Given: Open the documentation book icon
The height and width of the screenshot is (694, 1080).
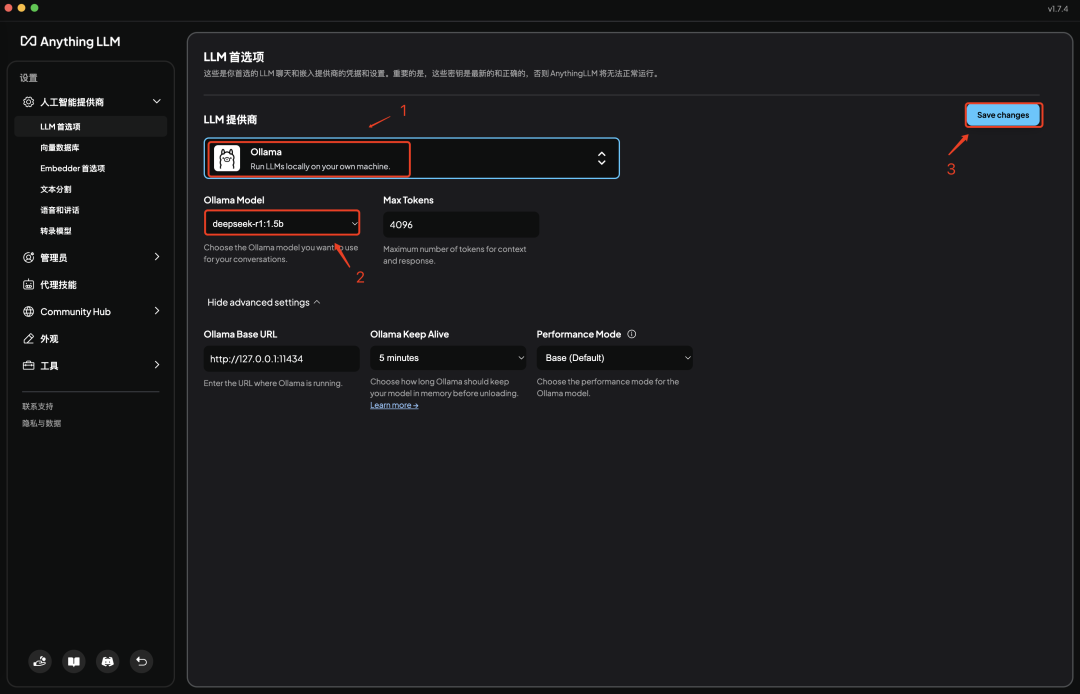Looking at the screenshot, I should tap(74, 661).
